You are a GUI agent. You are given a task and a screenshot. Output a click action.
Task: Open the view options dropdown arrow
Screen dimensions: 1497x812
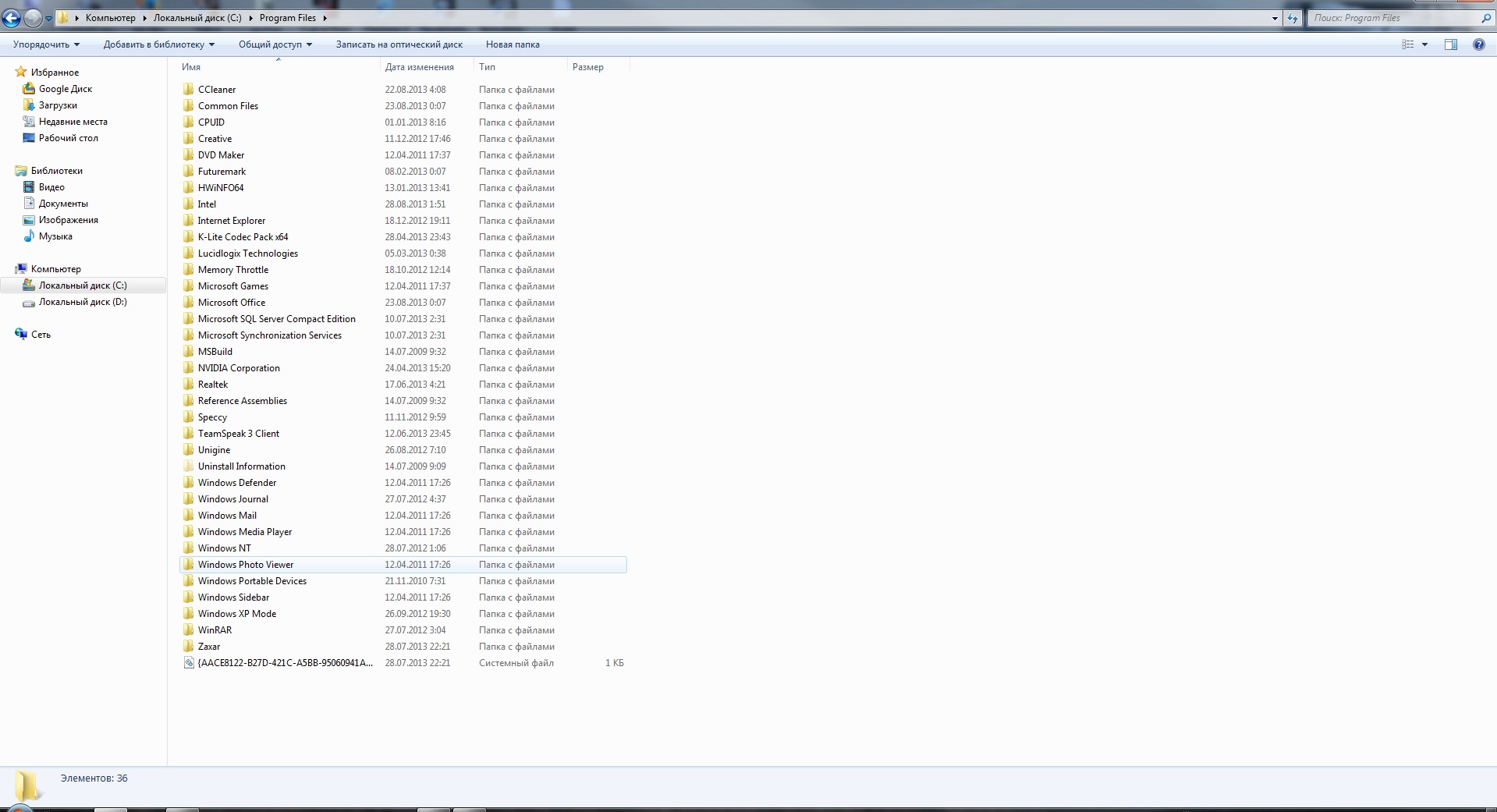pos(1424,44)
